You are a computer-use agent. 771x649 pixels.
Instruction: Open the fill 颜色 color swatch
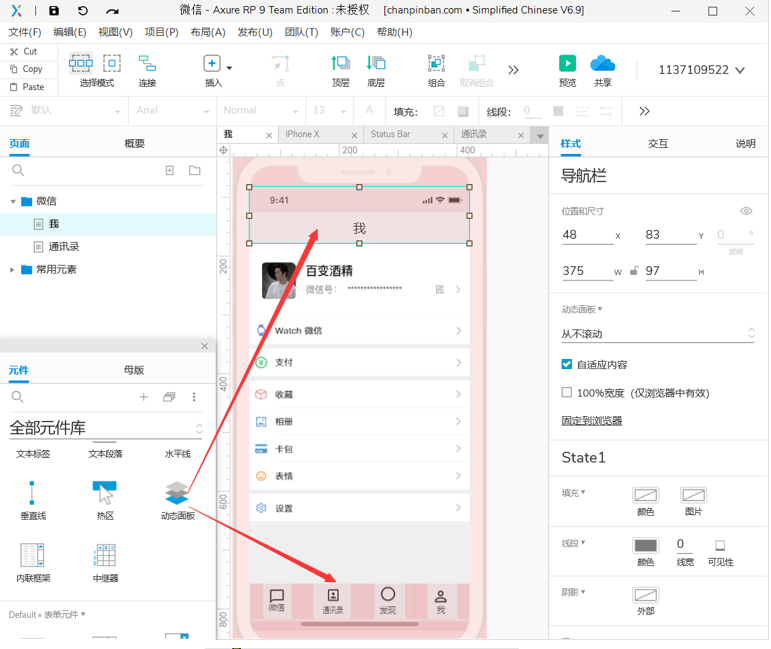(645, 495)
